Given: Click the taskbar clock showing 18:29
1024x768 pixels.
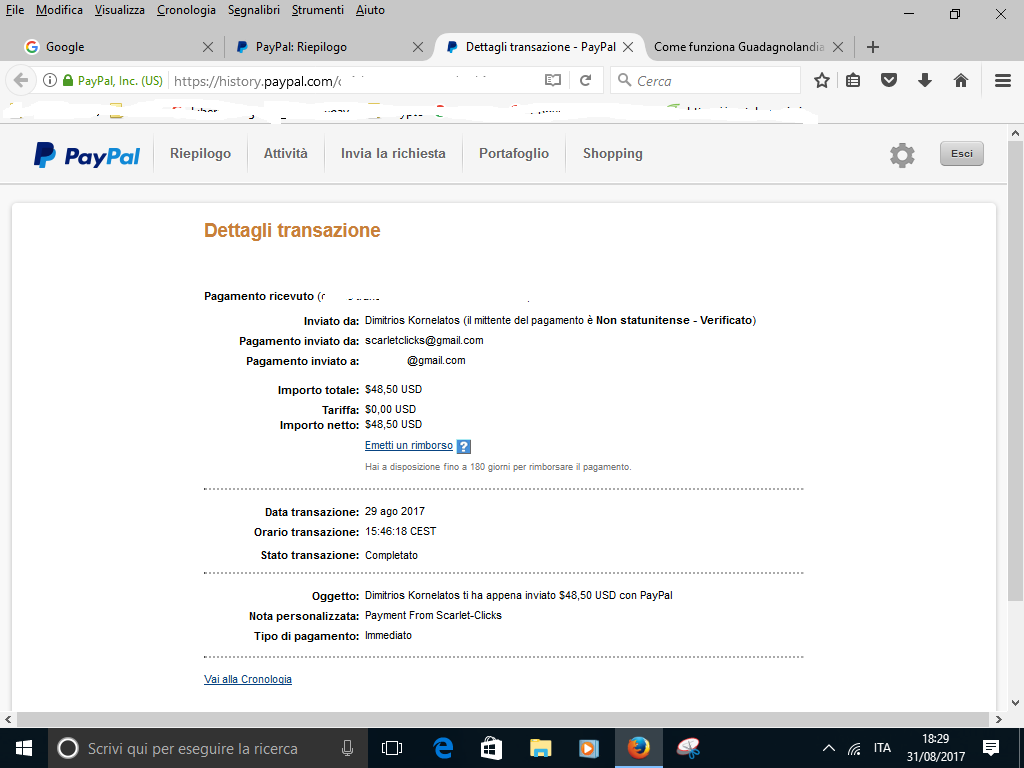Looking at the screenshot, I should click(x=935, y=748).
